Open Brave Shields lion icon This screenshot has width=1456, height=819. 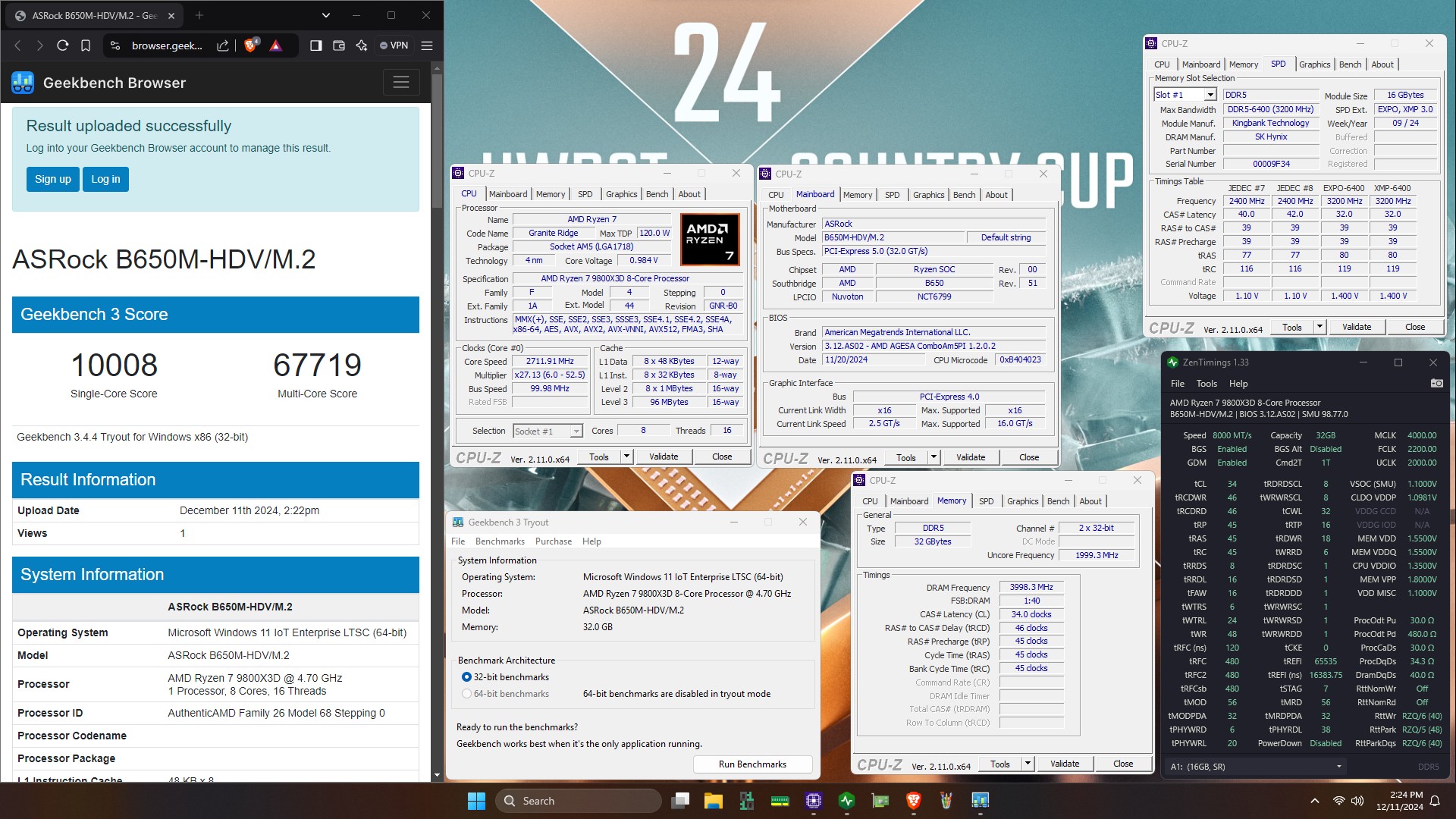pos(250,45)
